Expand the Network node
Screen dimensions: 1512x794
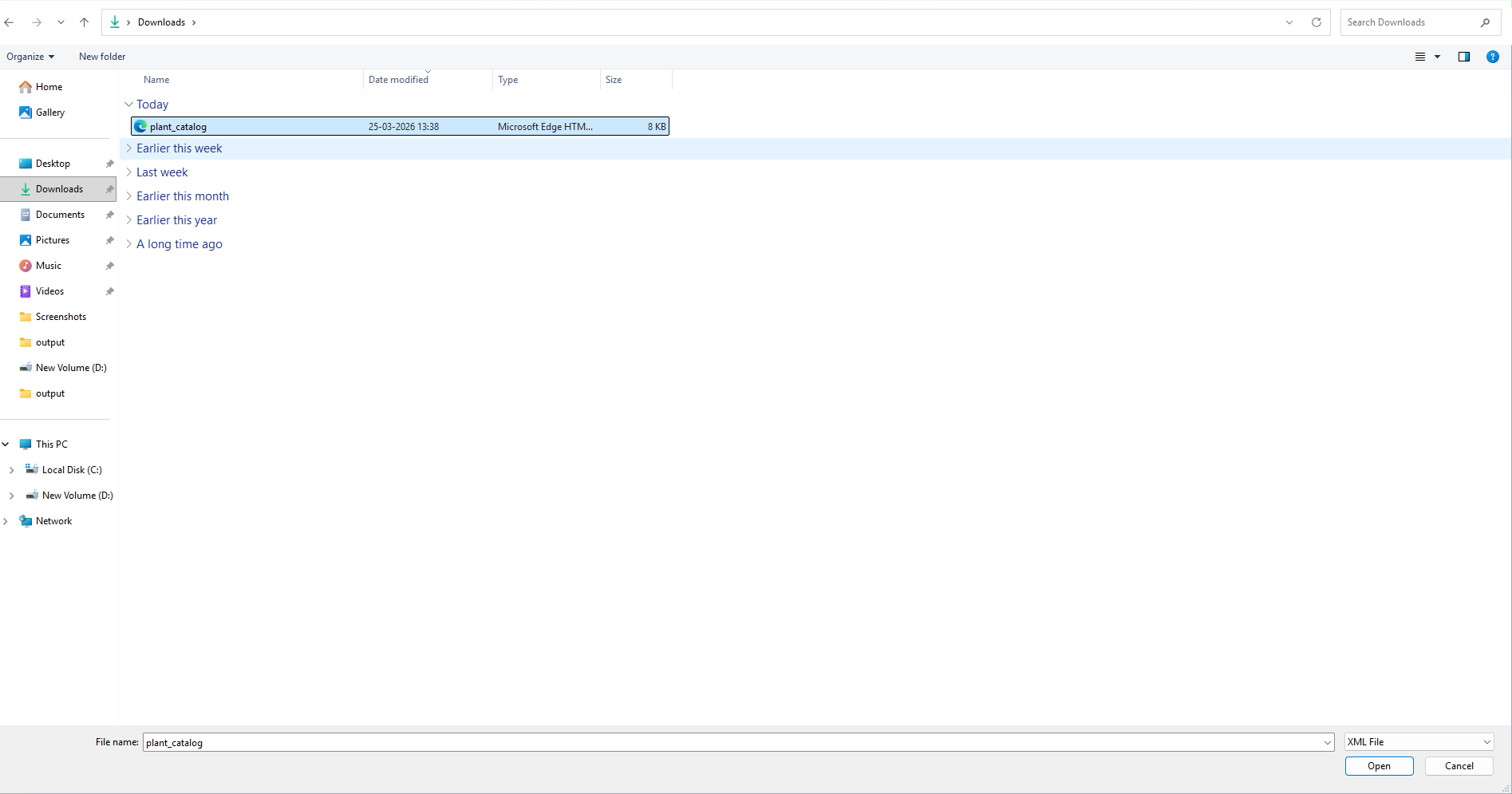[x=6, y=521]
